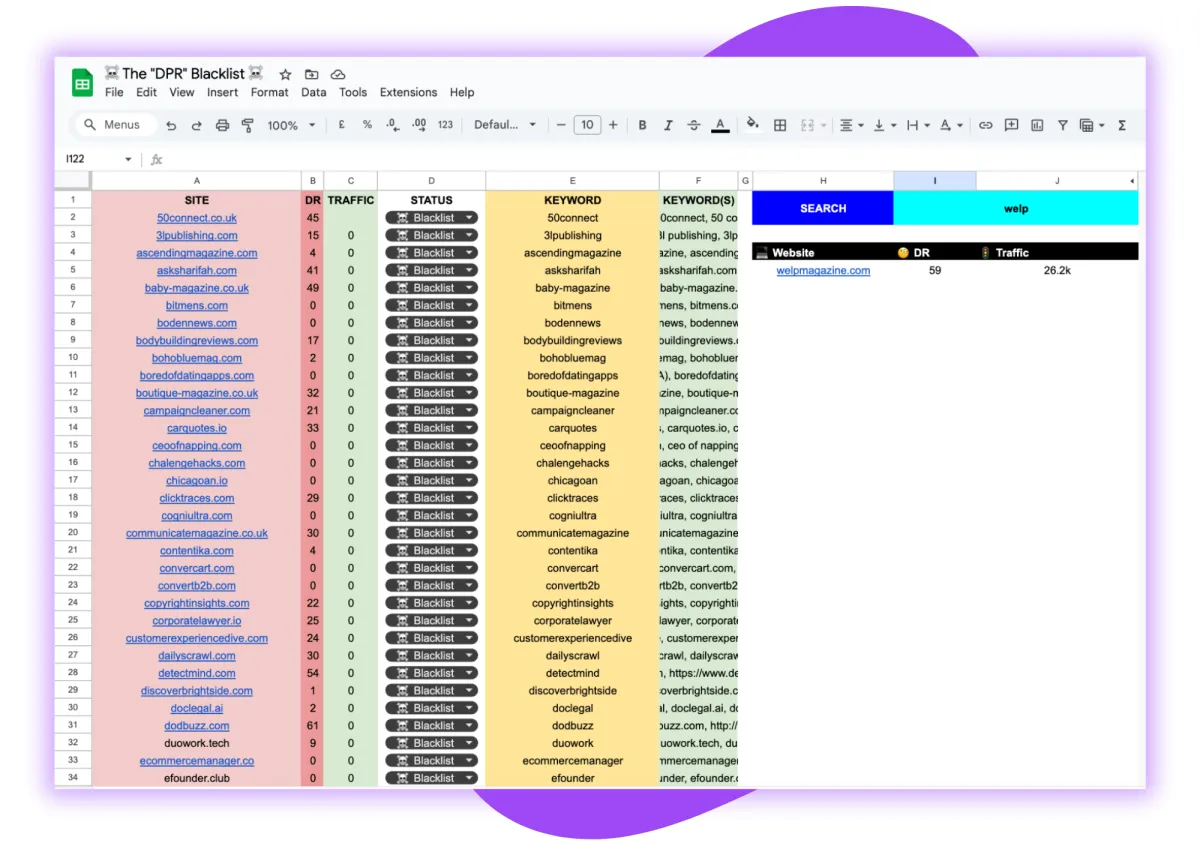Open the welpmagazine.com search result link
Screen dimensions: 1200x846
823,270
